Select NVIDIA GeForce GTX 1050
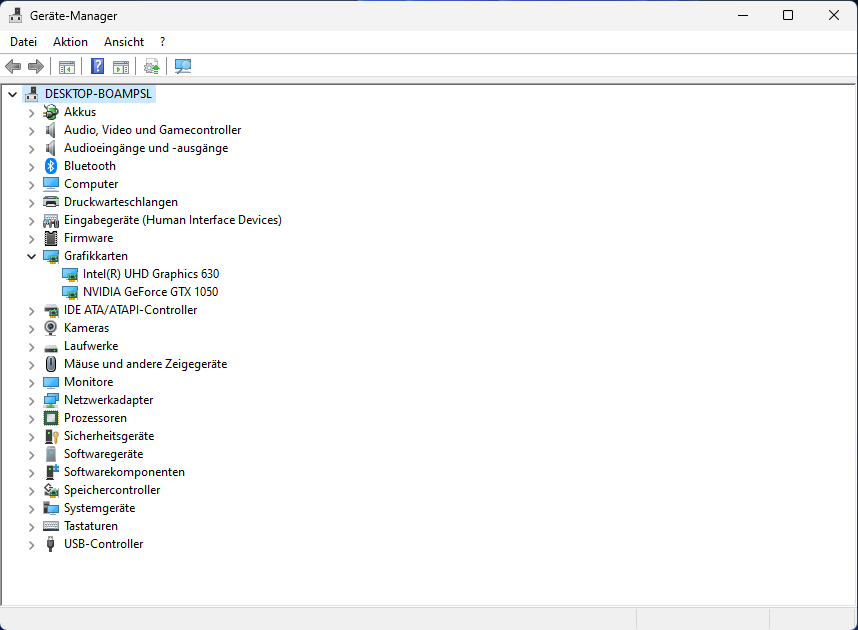858x630 pixels. coord(150,291)
